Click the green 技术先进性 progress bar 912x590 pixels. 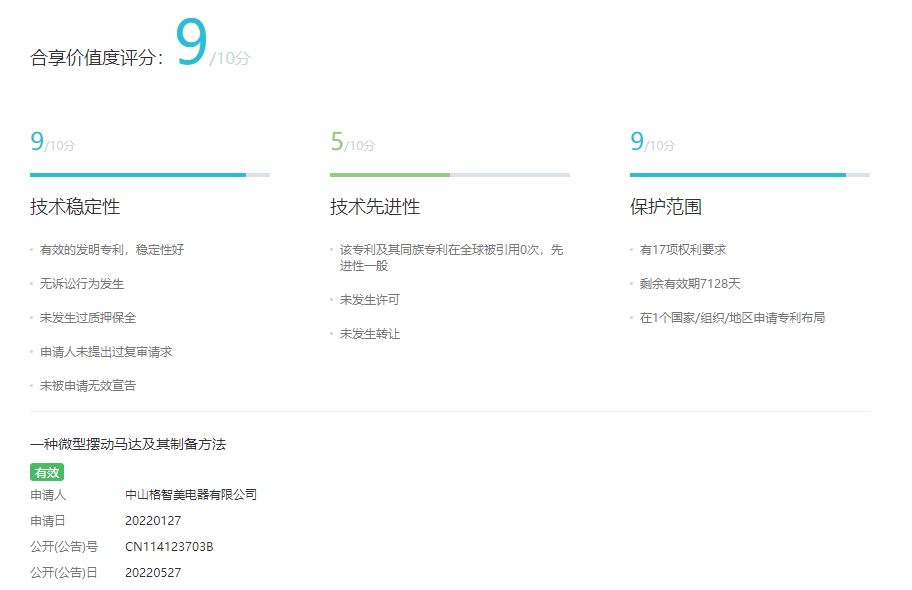pos(449,175)
